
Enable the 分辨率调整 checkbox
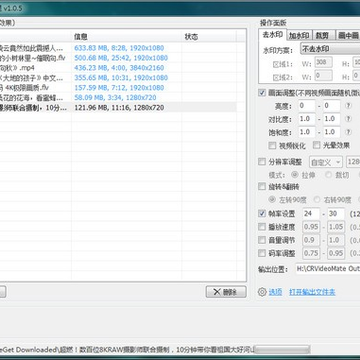click(x=262, y=162)
